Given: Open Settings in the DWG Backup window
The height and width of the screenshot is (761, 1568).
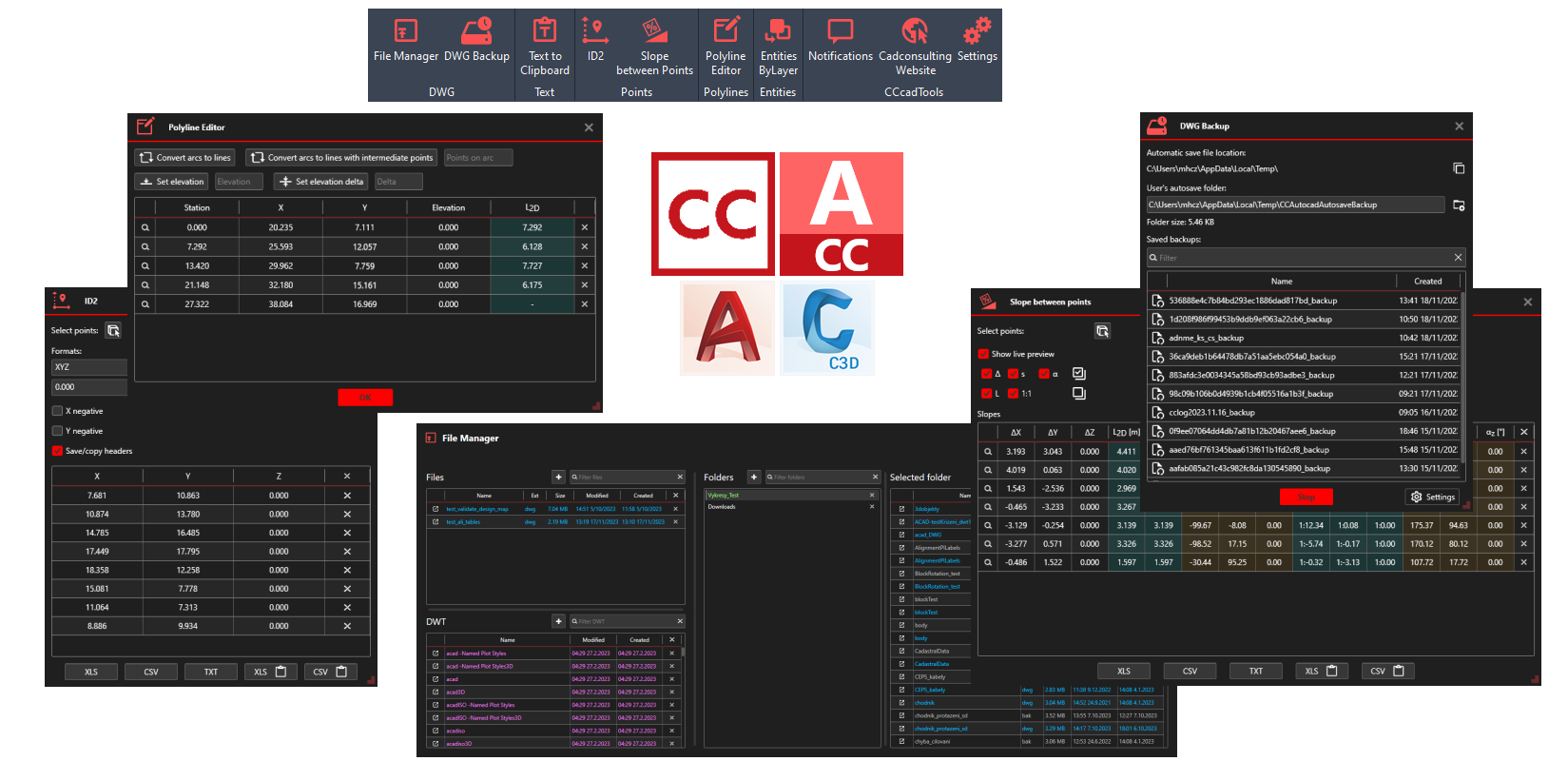Looking at the screenshot, I should tap(1433, 497).
